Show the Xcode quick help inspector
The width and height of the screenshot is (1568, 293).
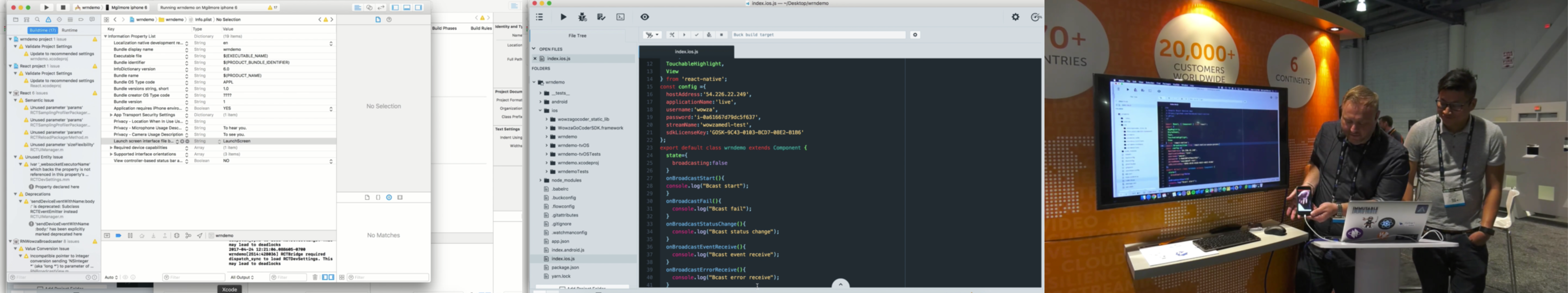pyautogui.click(x=389, y=19)
